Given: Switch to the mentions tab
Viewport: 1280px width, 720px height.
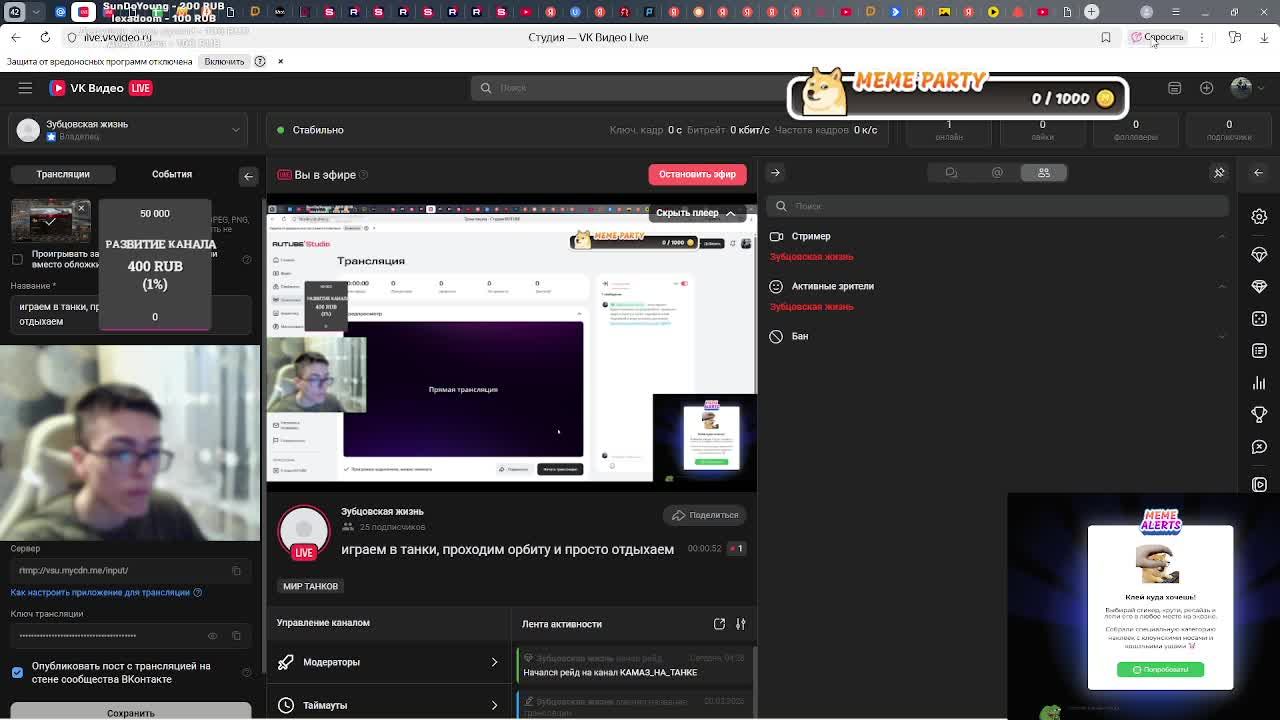Looking at the screenshot, I should 997,173.
